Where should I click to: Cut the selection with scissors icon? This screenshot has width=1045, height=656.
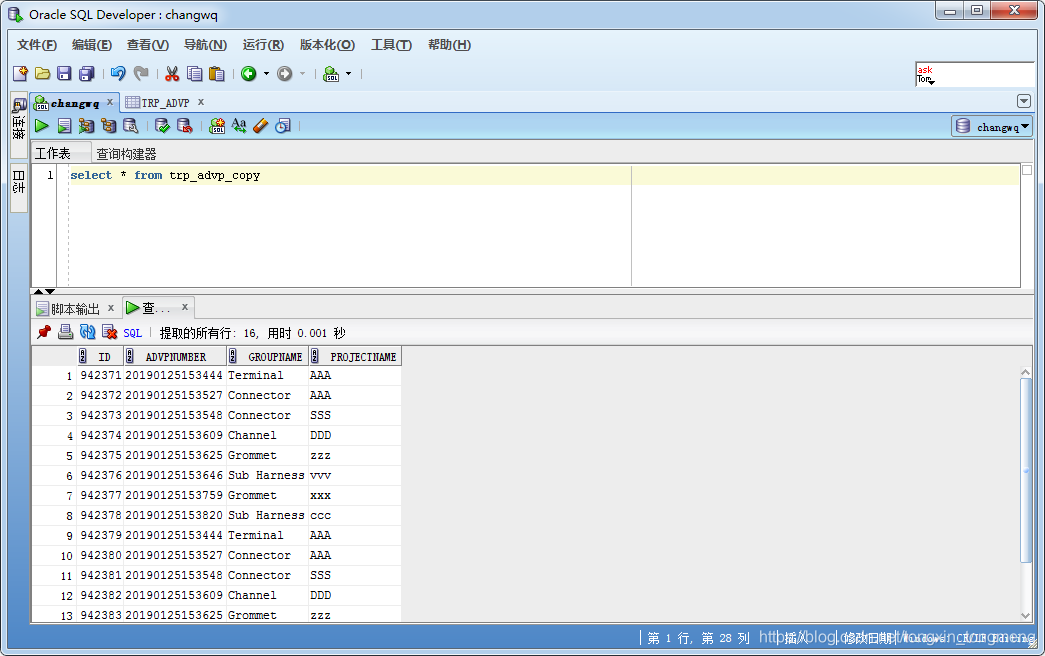pyautogui.click(x=172, y=74)
